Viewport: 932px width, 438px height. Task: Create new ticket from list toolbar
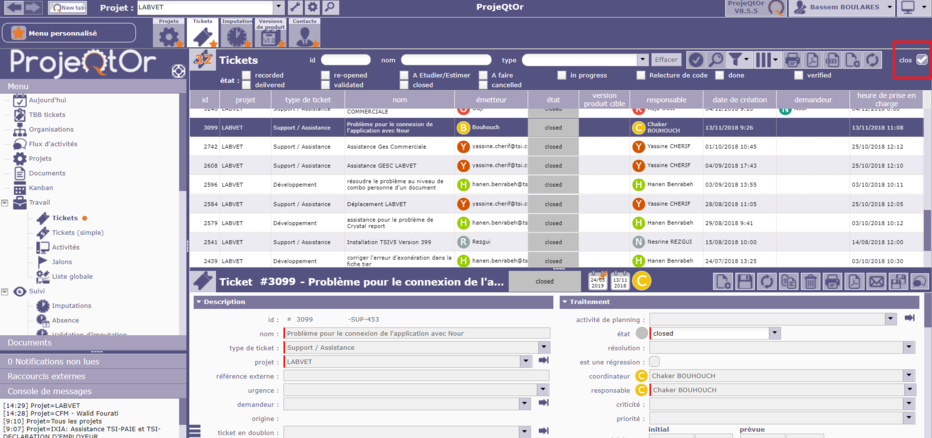tap(853, 60)
